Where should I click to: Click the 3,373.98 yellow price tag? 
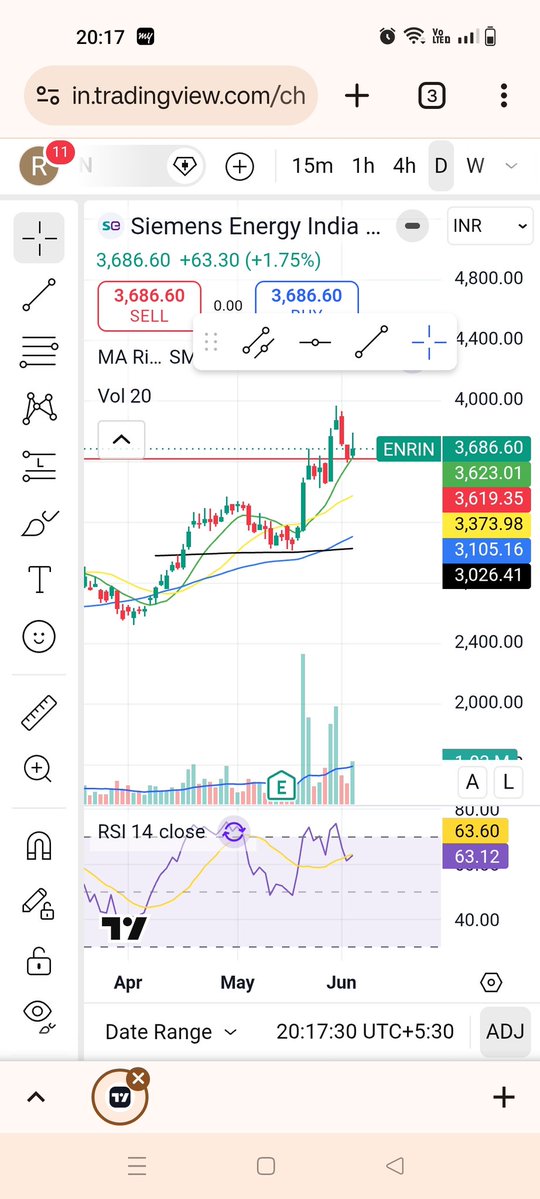[x=487, y=524]
